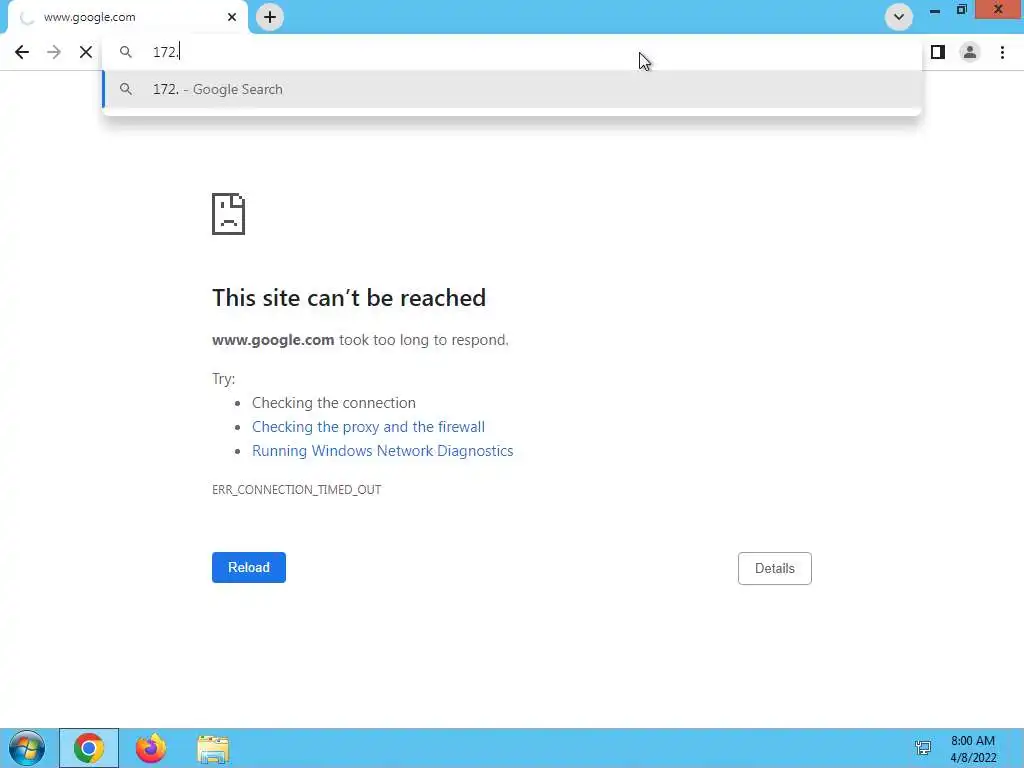1024x768 pixels.
Task: Click the Details button
Action: pyautogui.click(x=775, y=568)
